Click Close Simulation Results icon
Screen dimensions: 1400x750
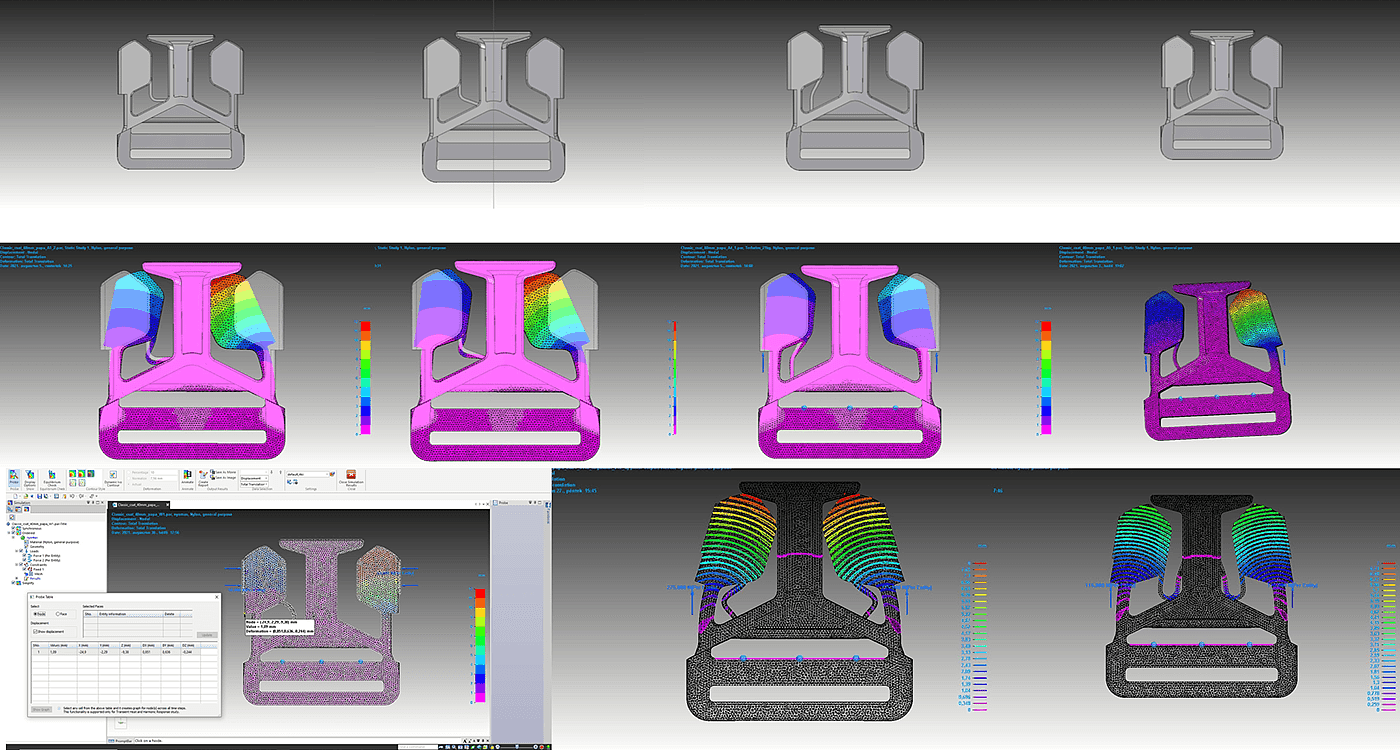click(351, 475)
